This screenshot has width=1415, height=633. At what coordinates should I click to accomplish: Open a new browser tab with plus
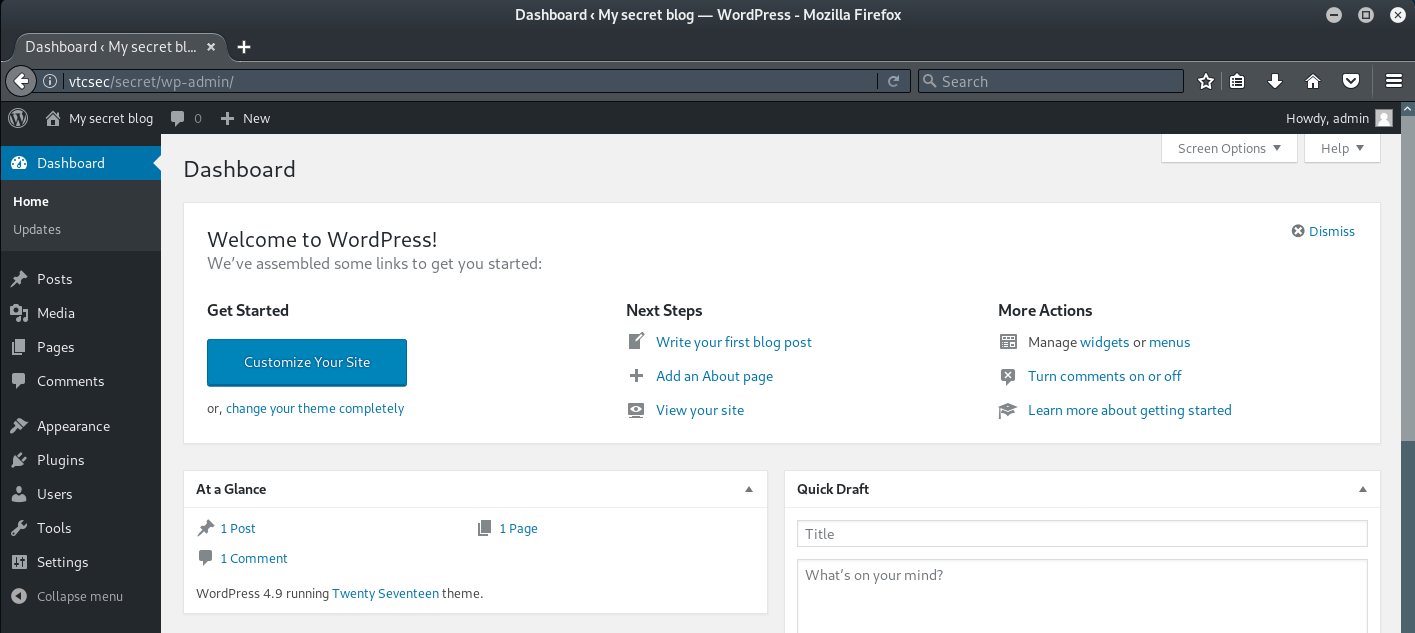coord(244,47)
